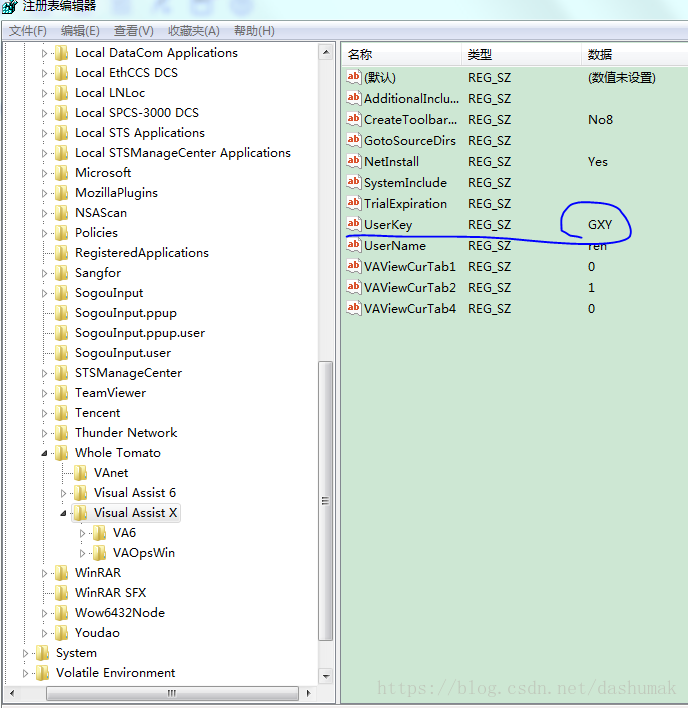Select the MozillaPlugins key

(116, 193)
